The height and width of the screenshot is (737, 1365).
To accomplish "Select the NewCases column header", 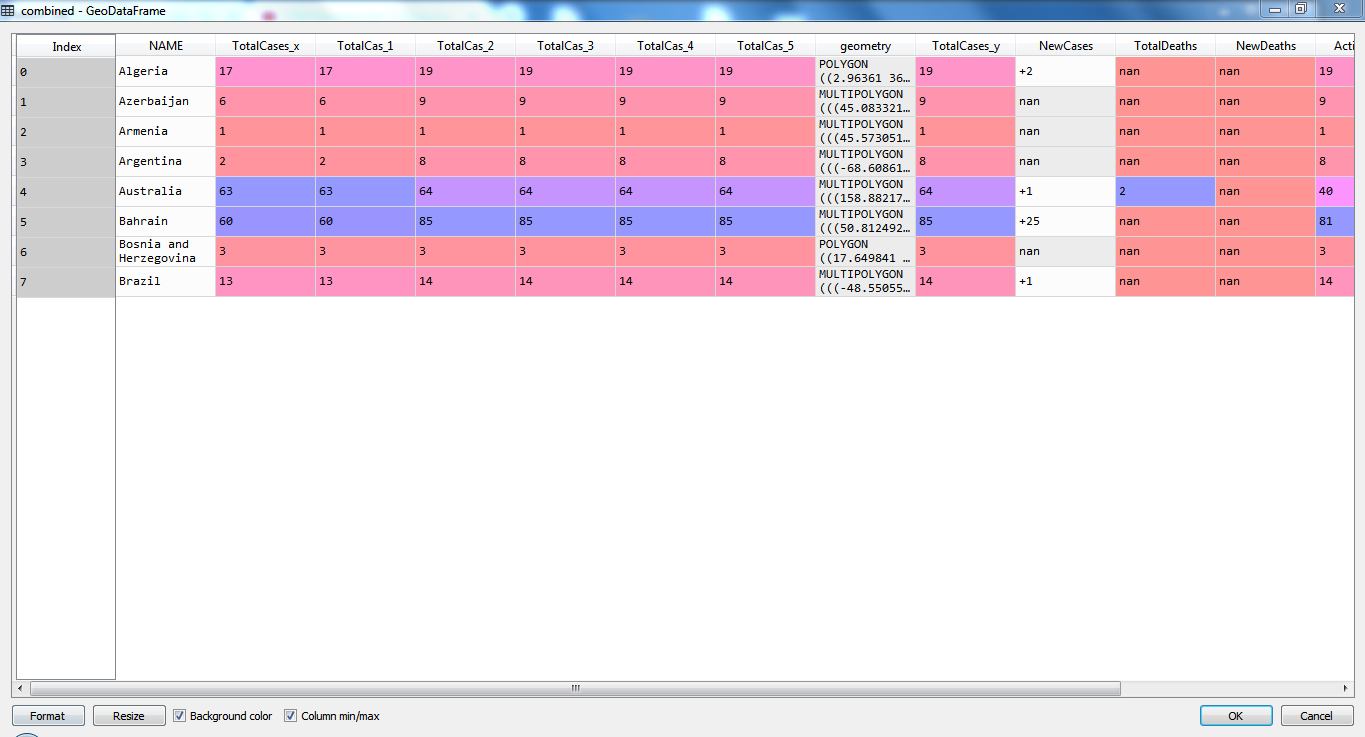I will (1066, 46).
